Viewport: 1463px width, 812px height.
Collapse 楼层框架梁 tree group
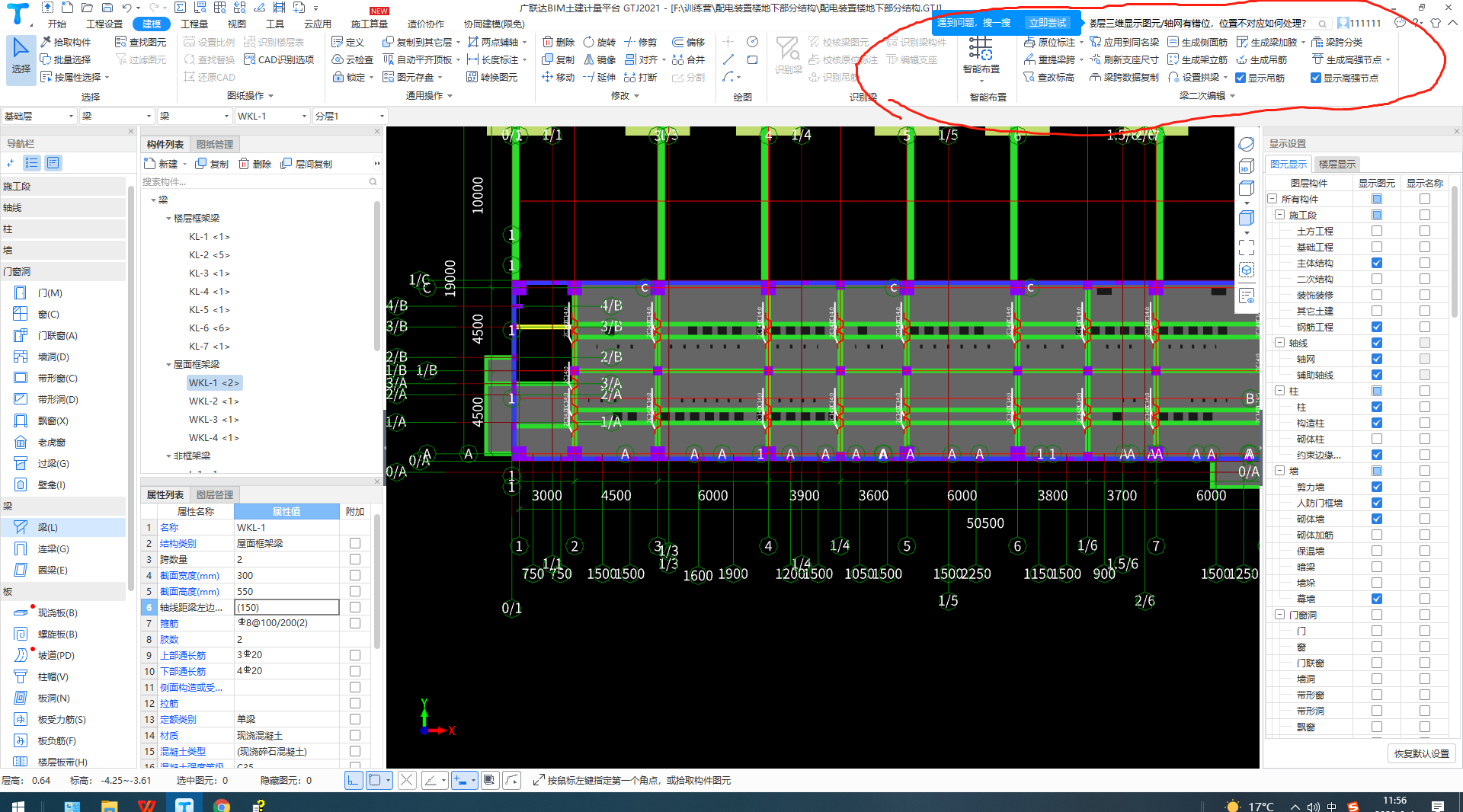[168, 219]
